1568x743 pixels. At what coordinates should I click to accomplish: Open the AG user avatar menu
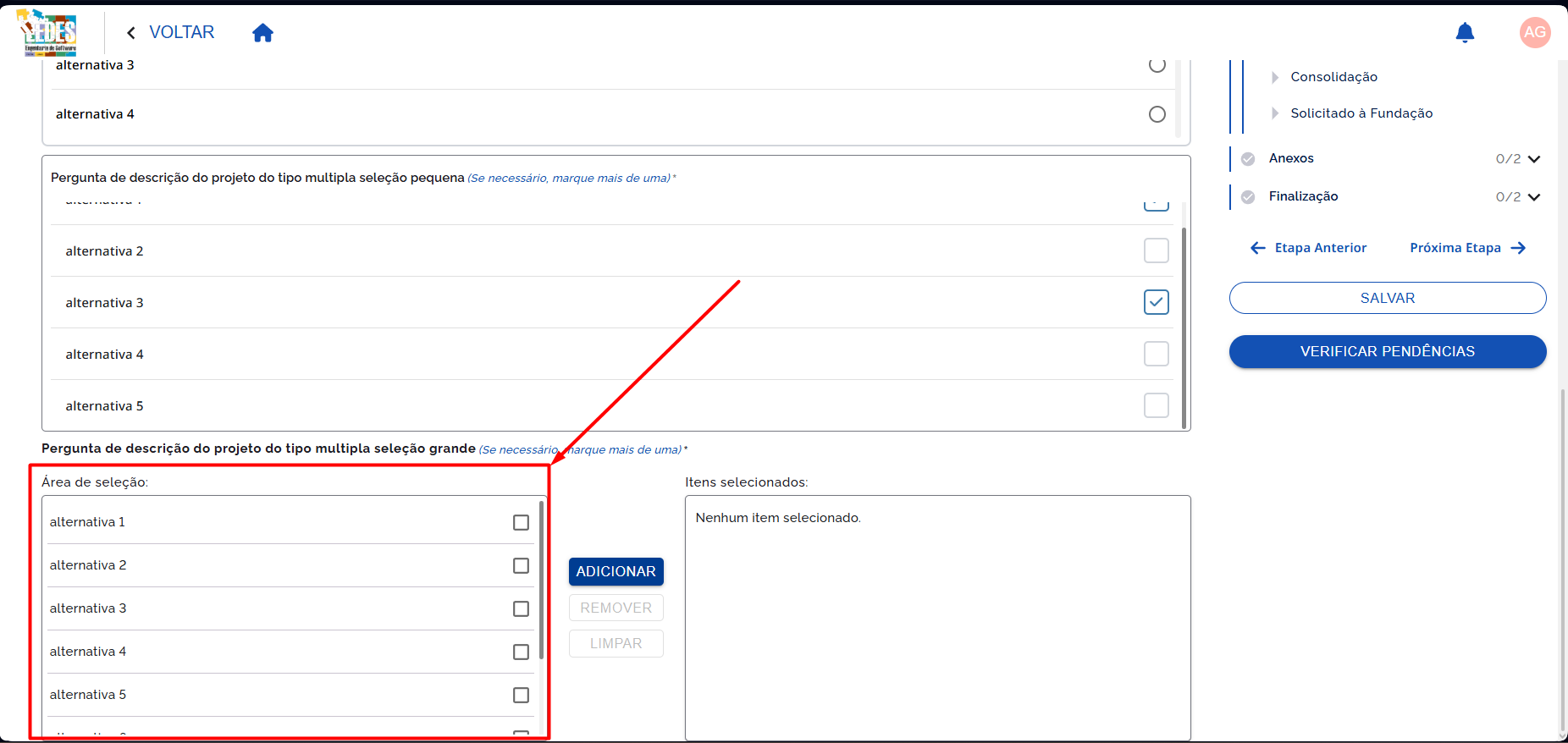1535,33
